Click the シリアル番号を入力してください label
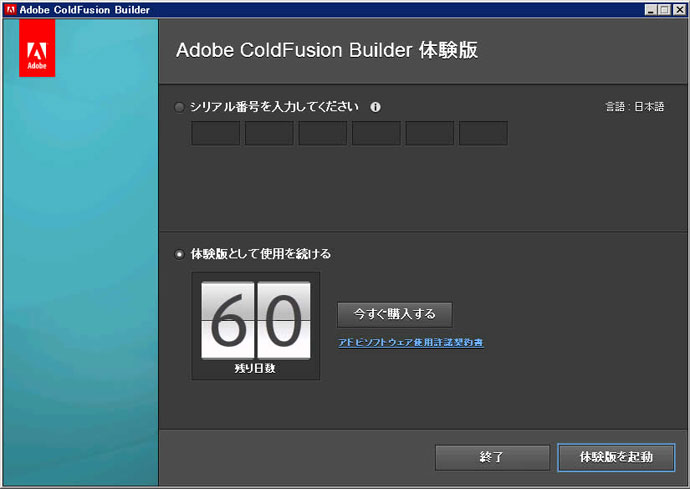Screen dimensions: 690x489 [x=274, y=107]
